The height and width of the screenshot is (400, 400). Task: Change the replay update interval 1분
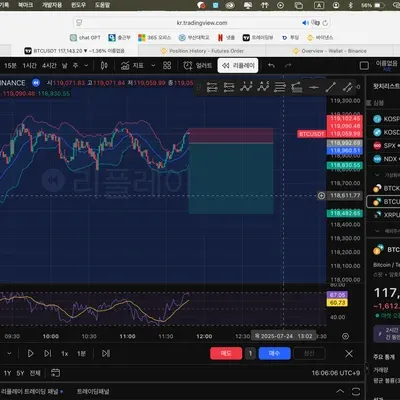click(81, 353)
